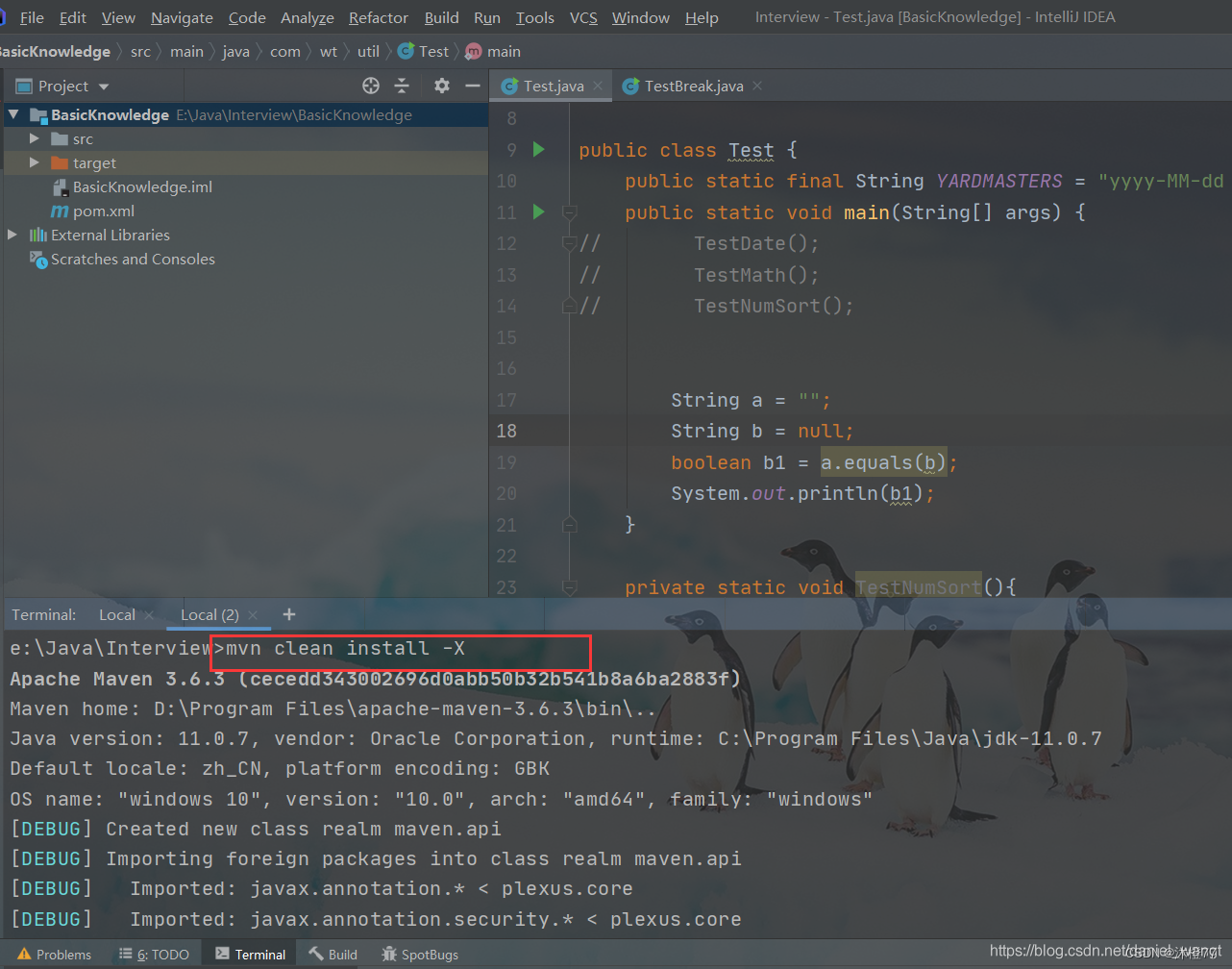Viewport: 1232px width, 969px height.
Task: Click System.out.println(b1) statement
Action: pos(802,493)
